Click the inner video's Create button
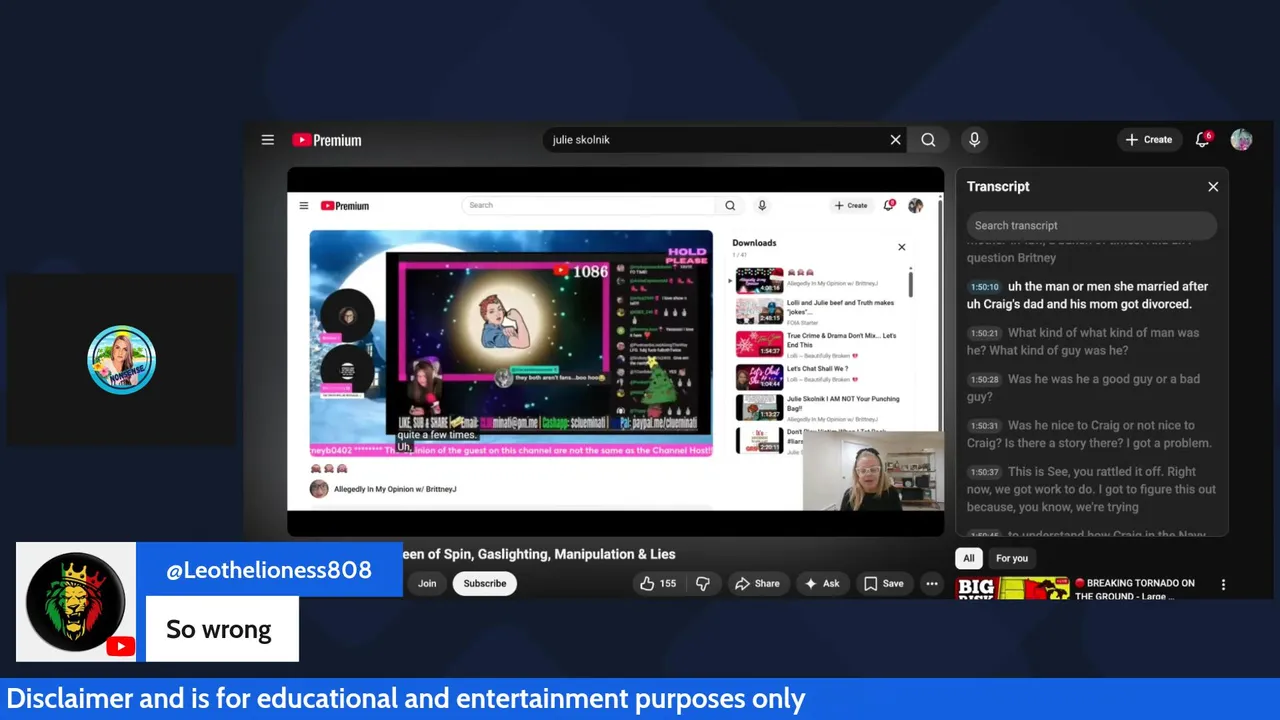 pos(851,206)
